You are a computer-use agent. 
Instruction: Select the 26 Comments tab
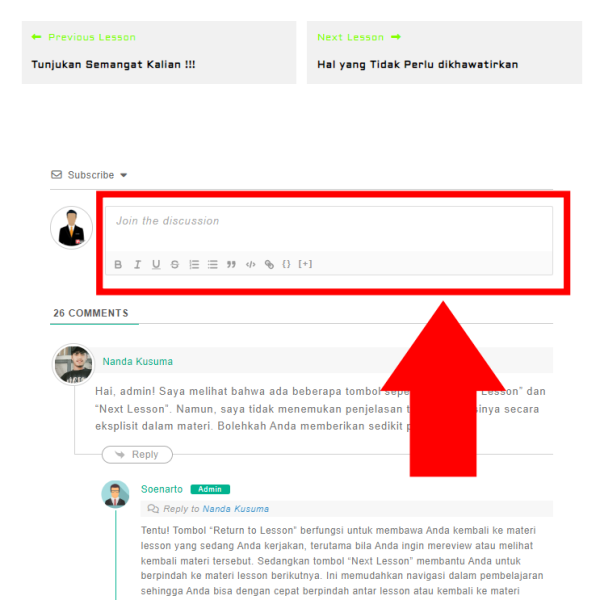click(91, 313)
